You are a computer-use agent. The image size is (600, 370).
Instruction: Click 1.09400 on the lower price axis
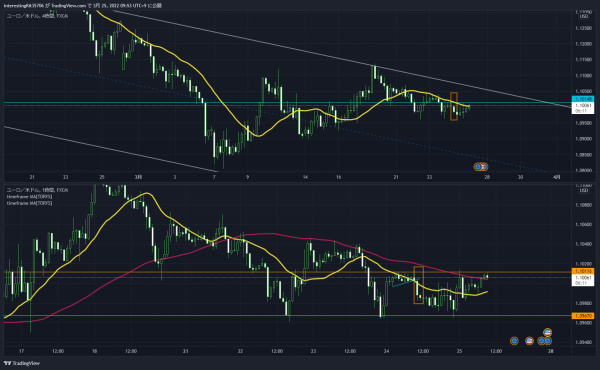tap(584, 342)
